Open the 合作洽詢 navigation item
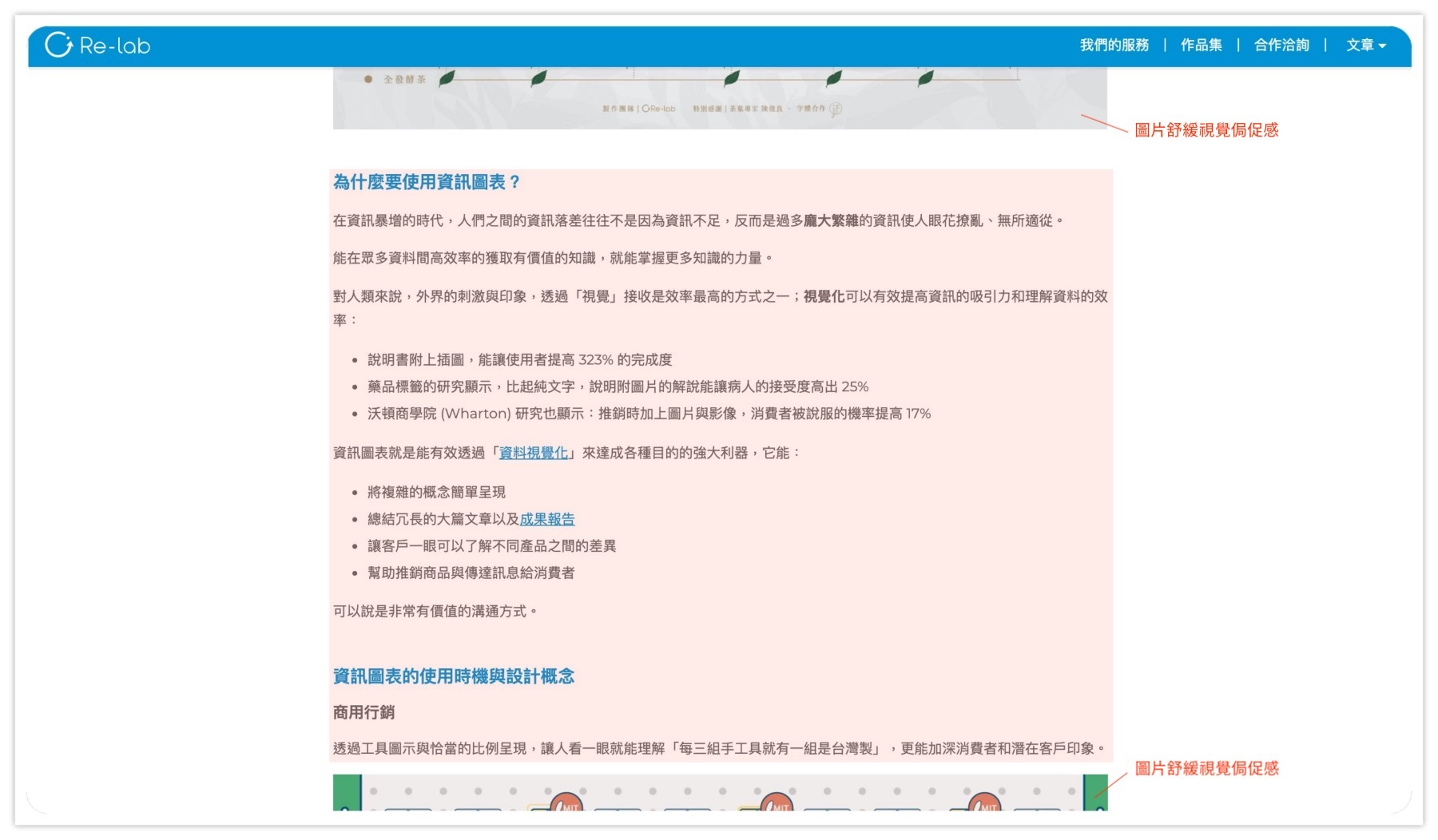The height and width of the screenshot is (840, 1438). [x=1281, y=46]
